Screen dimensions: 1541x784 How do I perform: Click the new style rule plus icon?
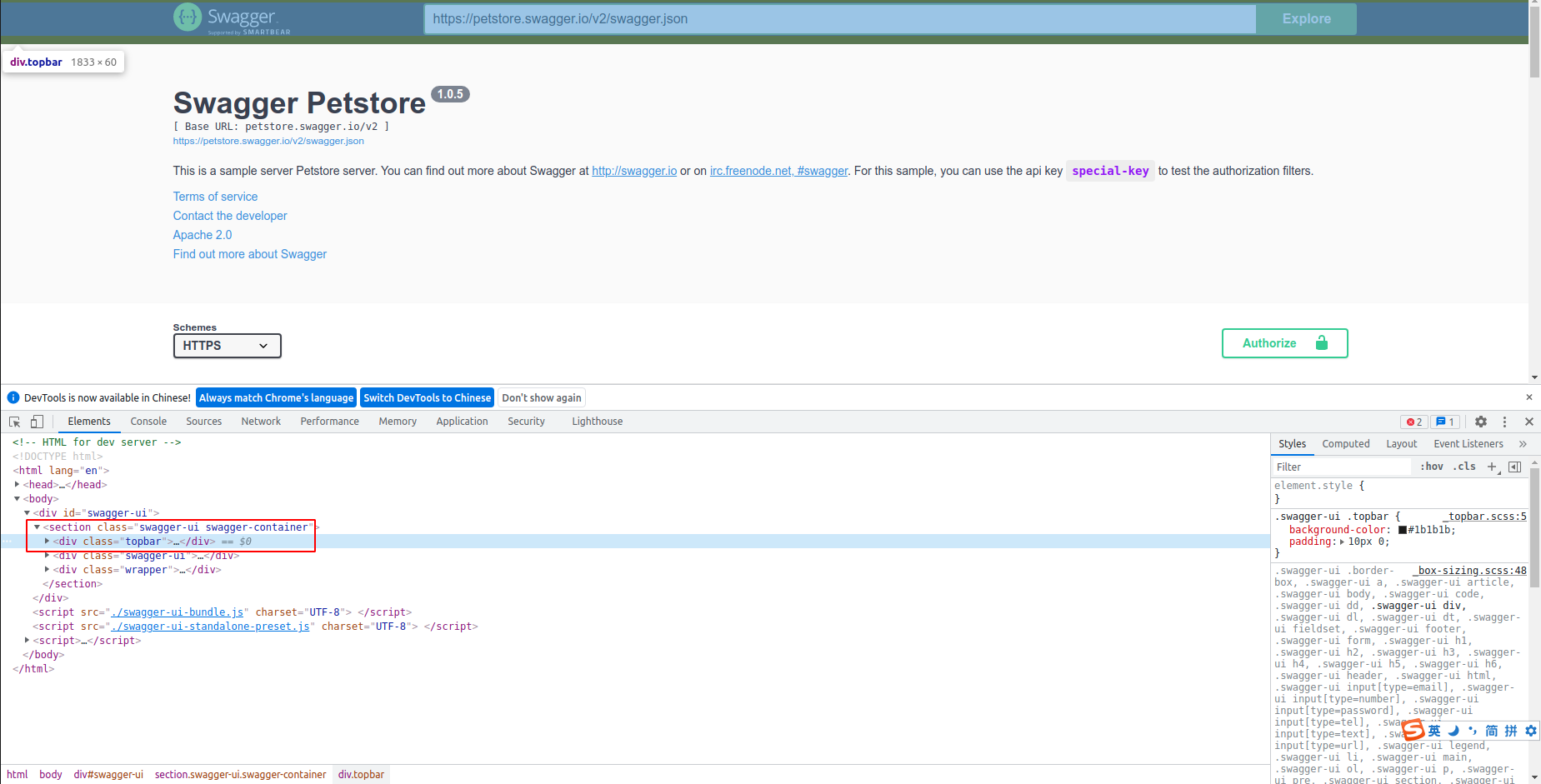[1493, 467]
